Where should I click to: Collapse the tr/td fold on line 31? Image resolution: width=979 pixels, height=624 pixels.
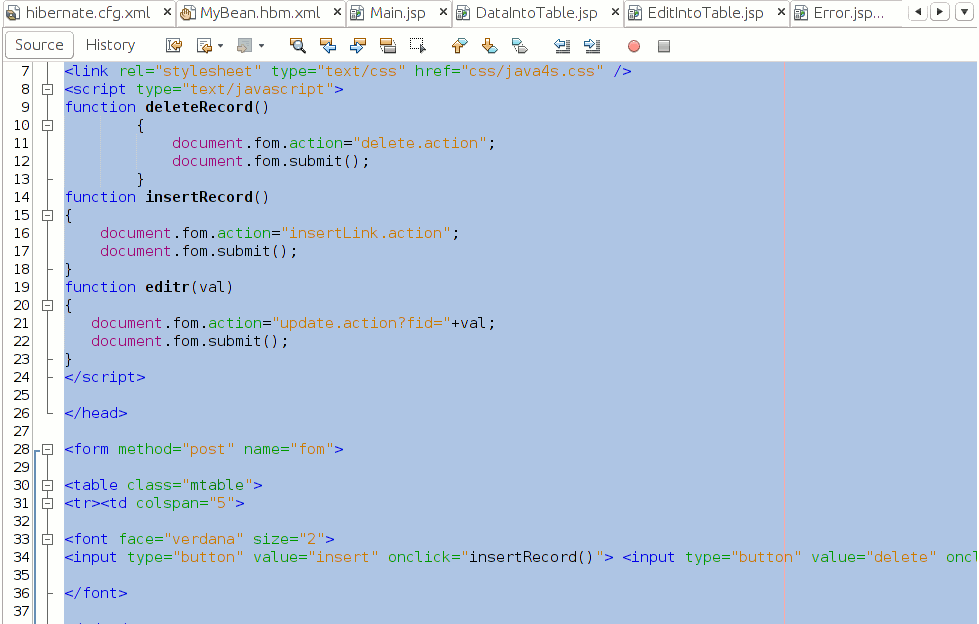click(47, 503)
